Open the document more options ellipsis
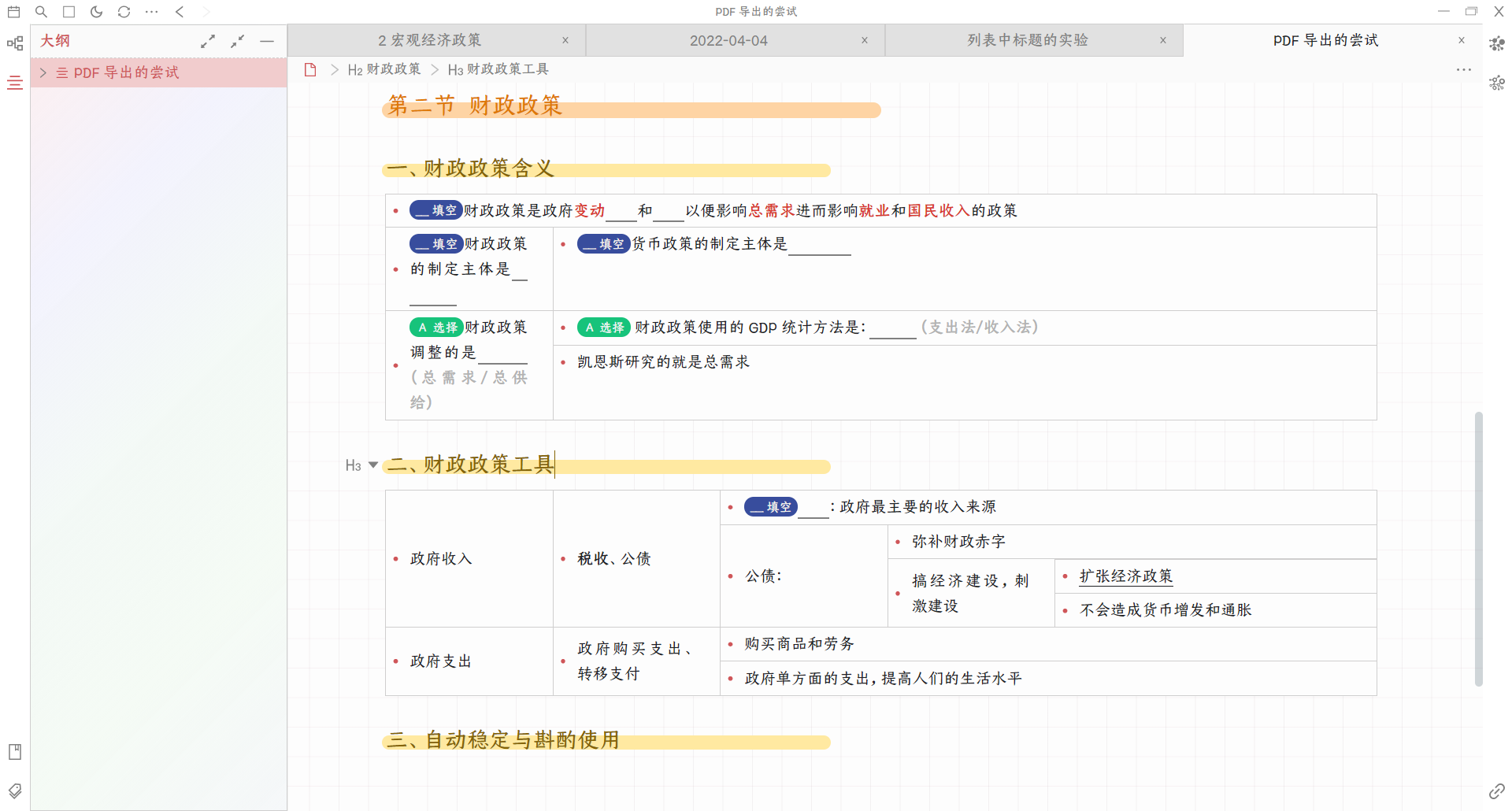The height and width of the screenshot is (811, 1512). click(x=1463, y=69)
